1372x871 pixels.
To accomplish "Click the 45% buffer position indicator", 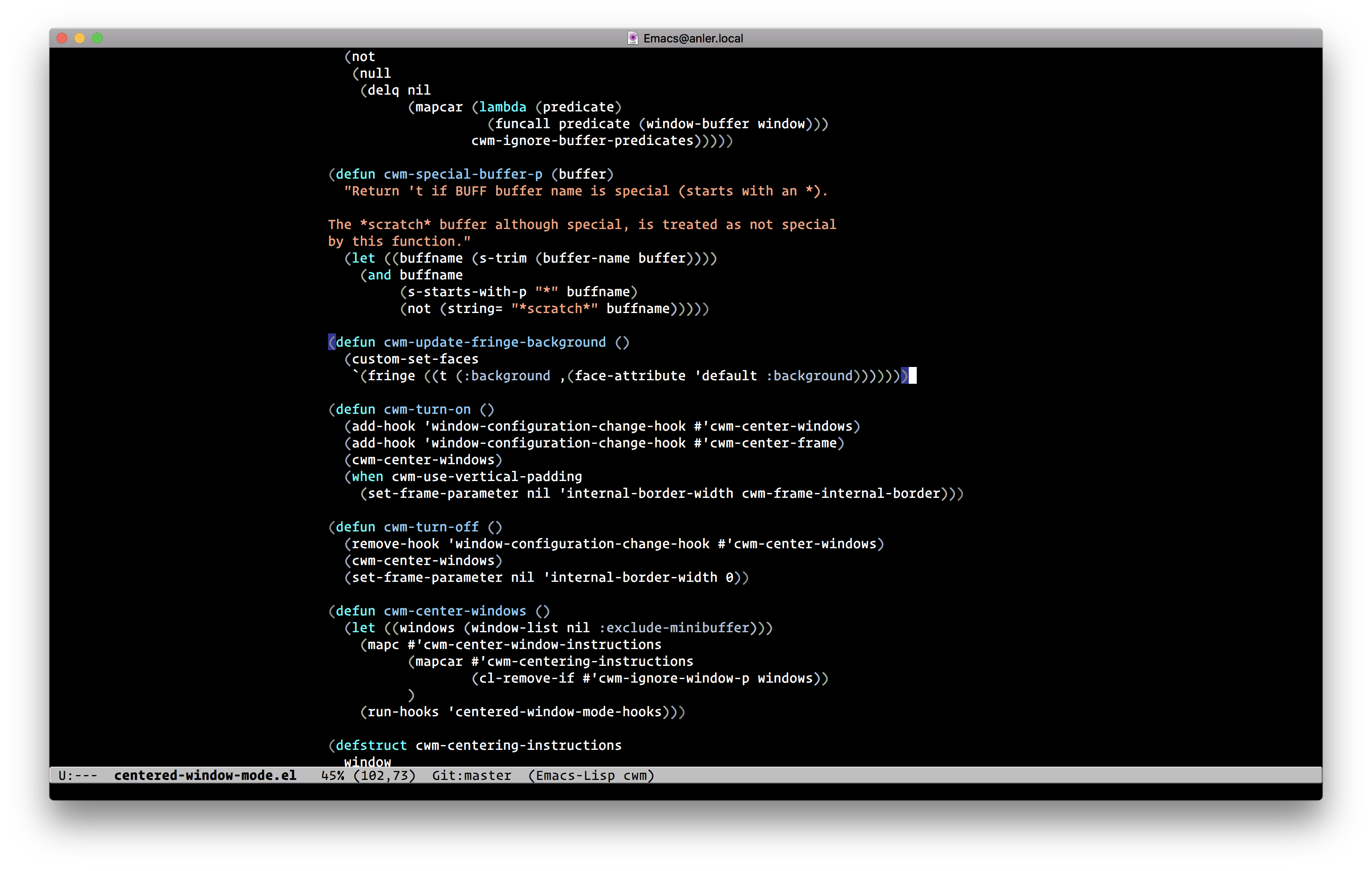I will 332,775.
